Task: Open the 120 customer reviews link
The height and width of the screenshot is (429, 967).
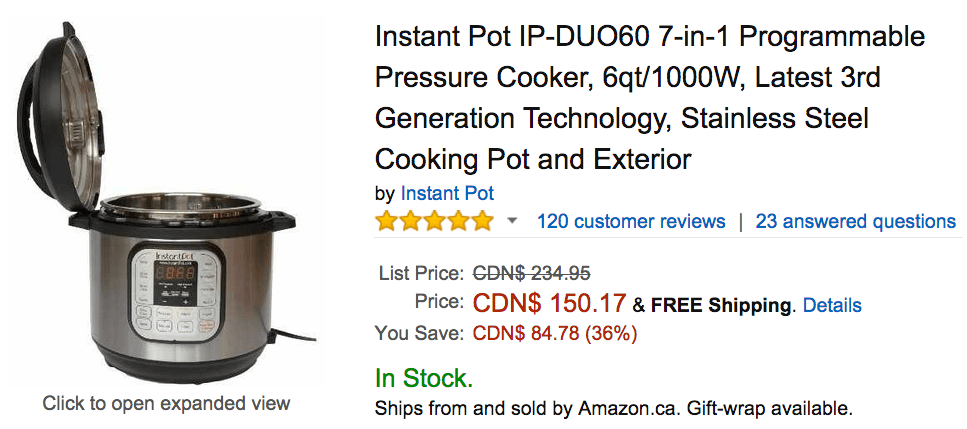Action: tap(631, 221)
